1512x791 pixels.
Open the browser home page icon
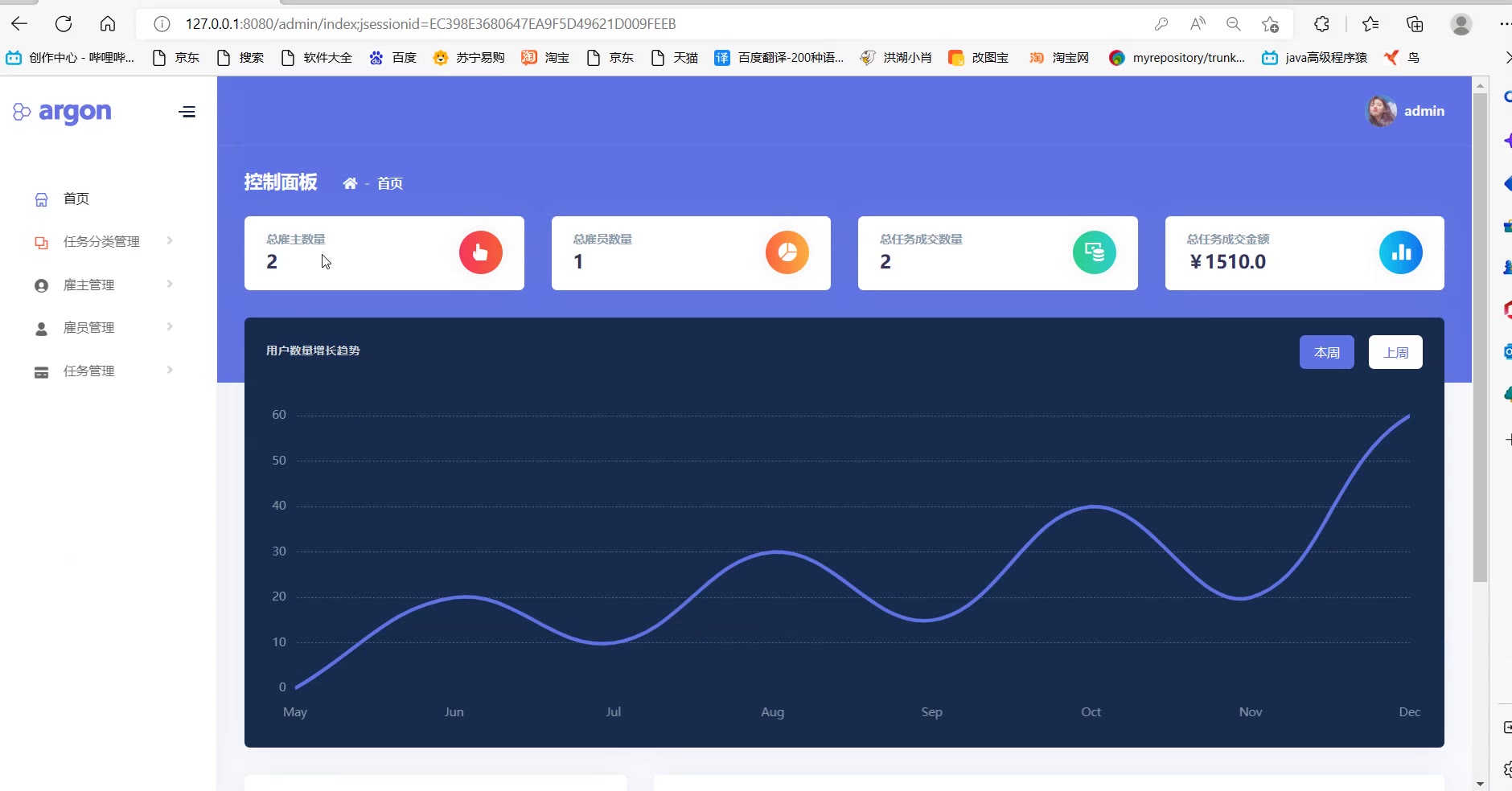pyautogui.click(x=108, y=24)
